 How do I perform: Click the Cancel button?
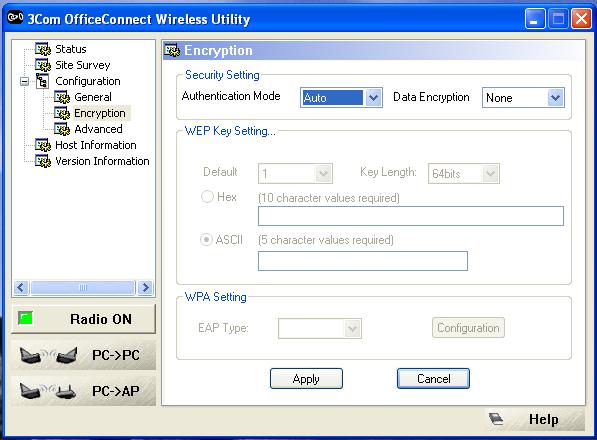(x=433, y=379)
